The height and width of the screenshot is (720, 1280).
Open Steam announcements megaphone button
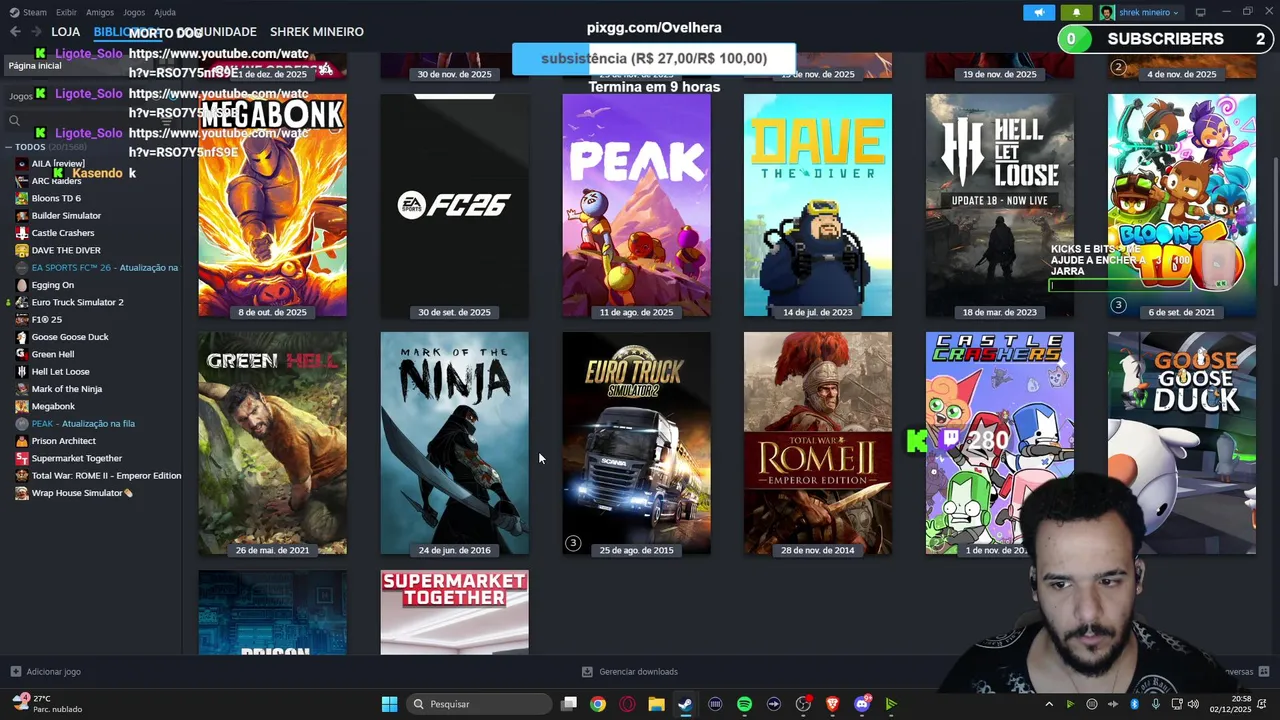coord(1039,12)
